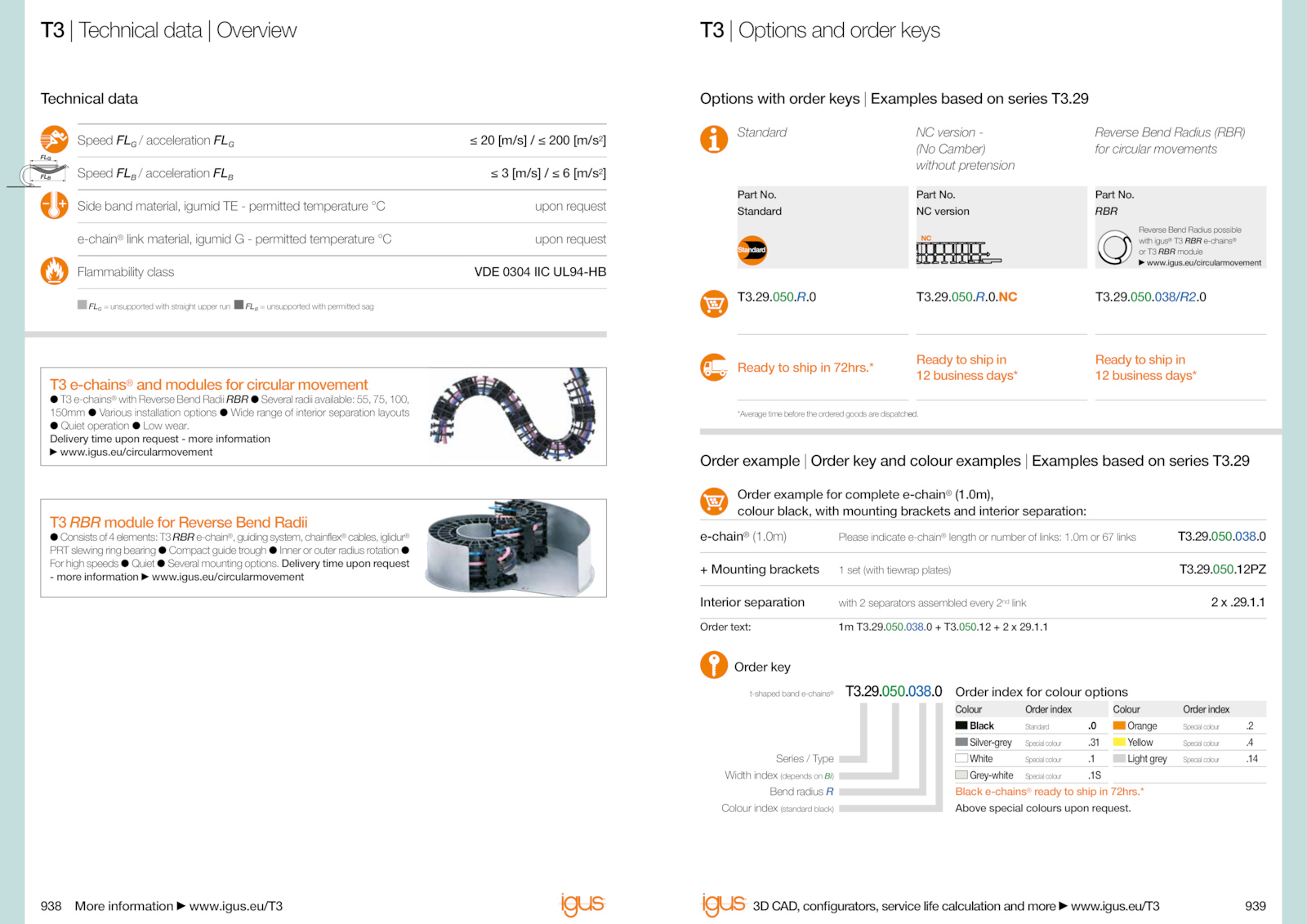
Task: Click the Orange colour swatch
Action: click(x=1119, y=725)
